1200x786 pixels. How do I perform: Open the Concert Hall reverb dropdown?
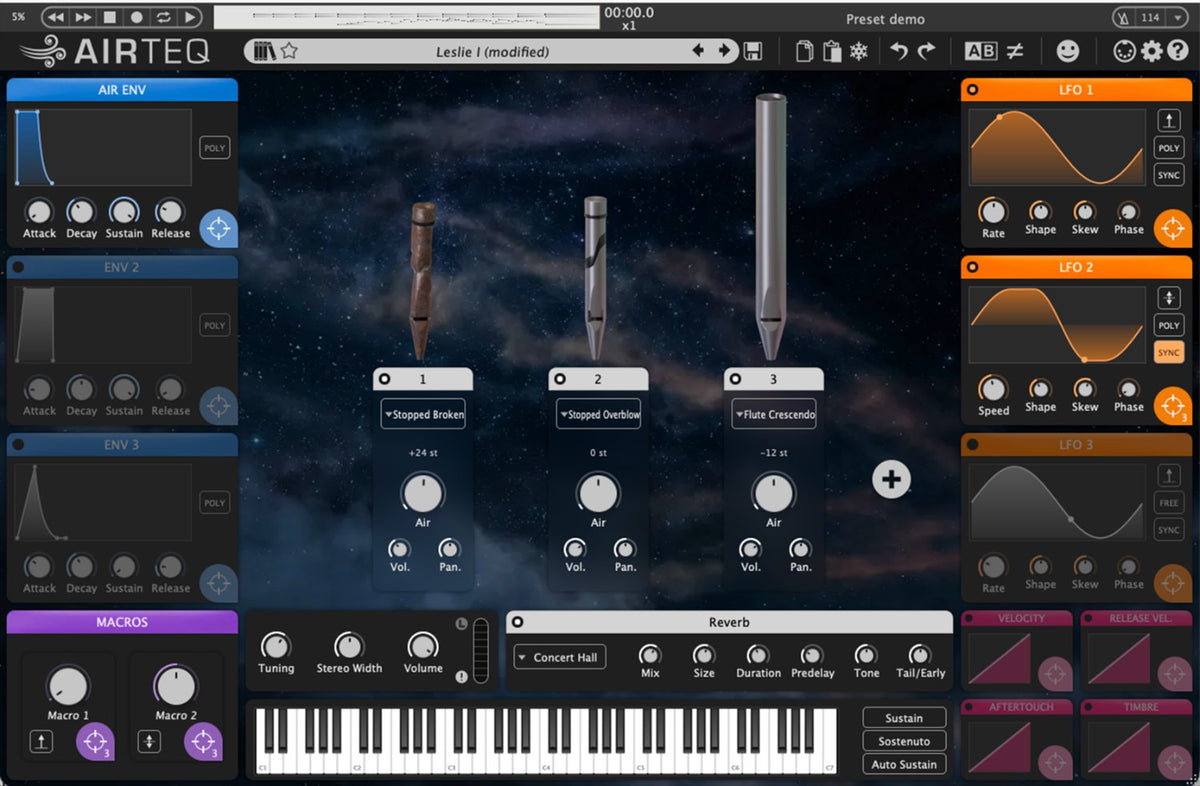click(560, 657)
